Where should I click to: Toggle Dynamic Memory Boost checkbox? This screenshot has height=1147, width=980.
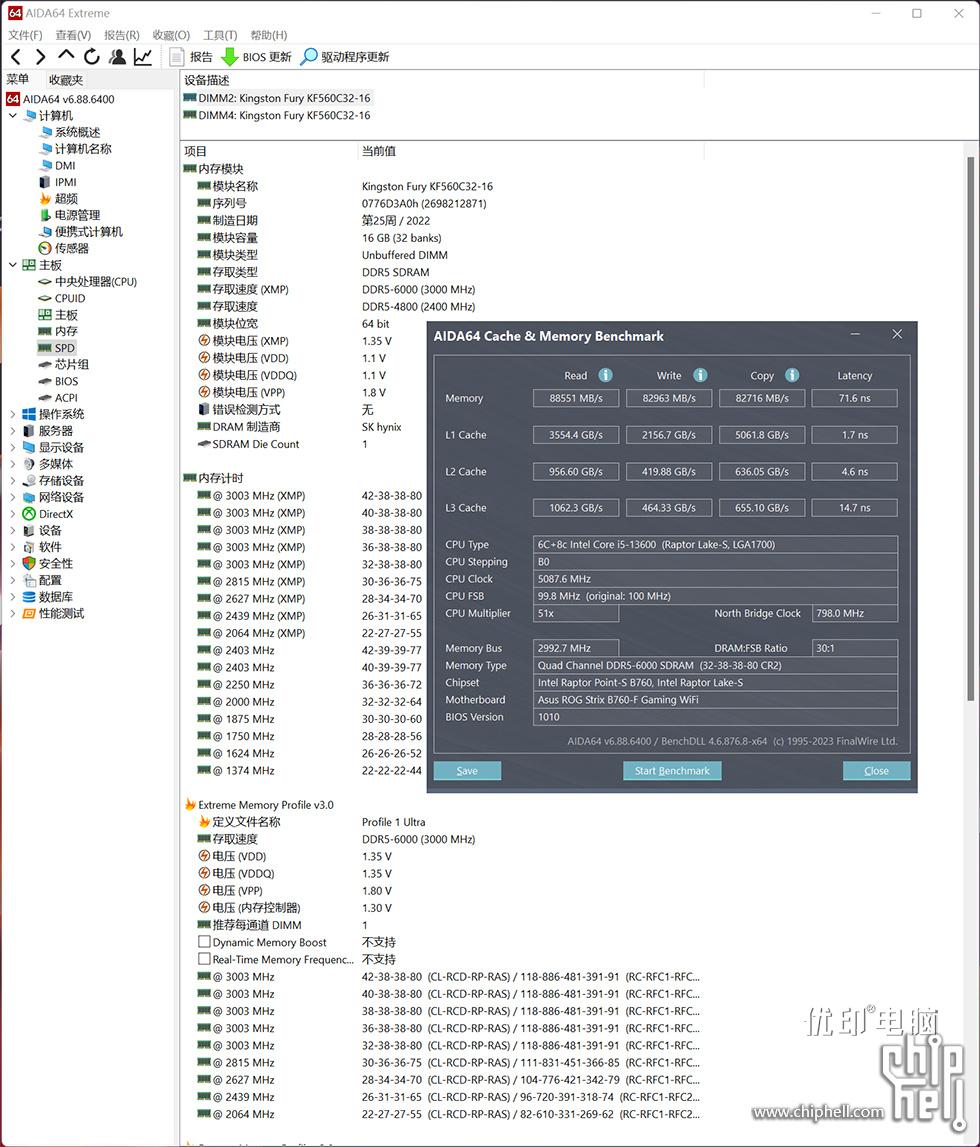click(x=205, y=941)
